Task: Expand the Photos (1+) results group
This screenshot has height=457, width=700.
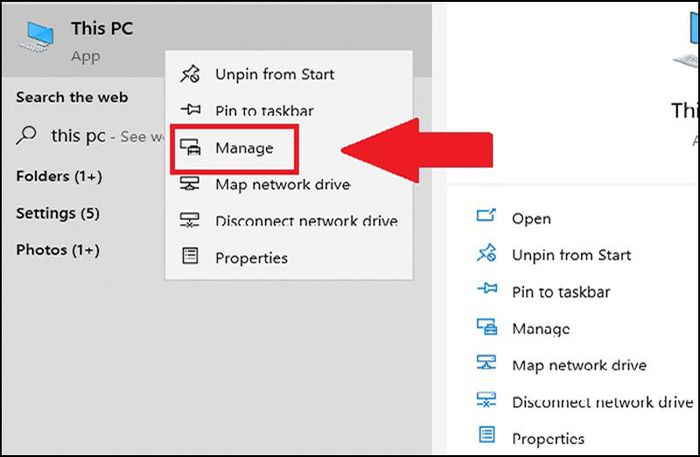Action: 58,250
